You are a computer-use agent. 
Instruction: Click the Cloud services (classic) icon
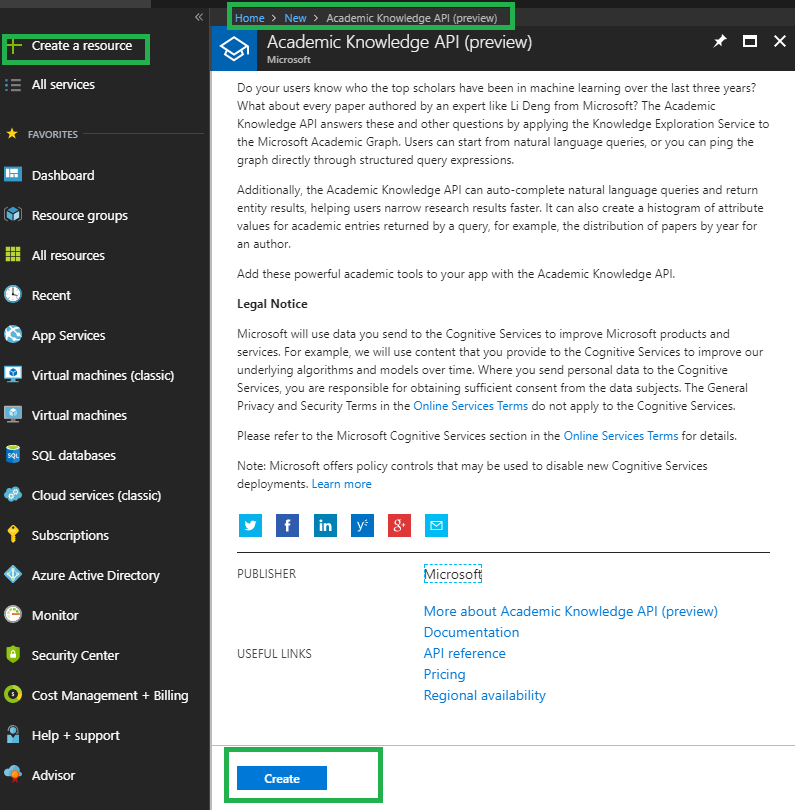tap(13, 494)
